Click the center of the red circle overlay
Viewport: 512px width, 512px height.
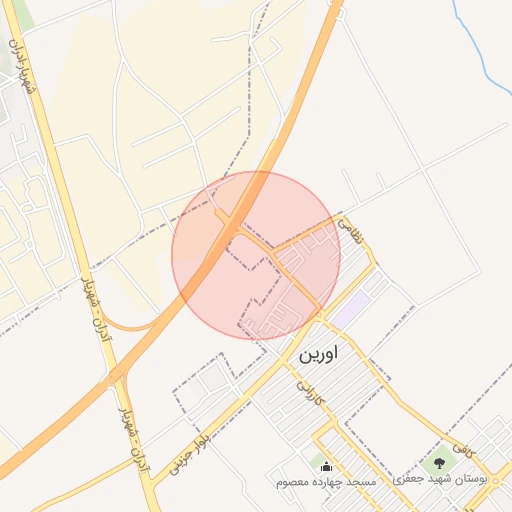[256, 255]
